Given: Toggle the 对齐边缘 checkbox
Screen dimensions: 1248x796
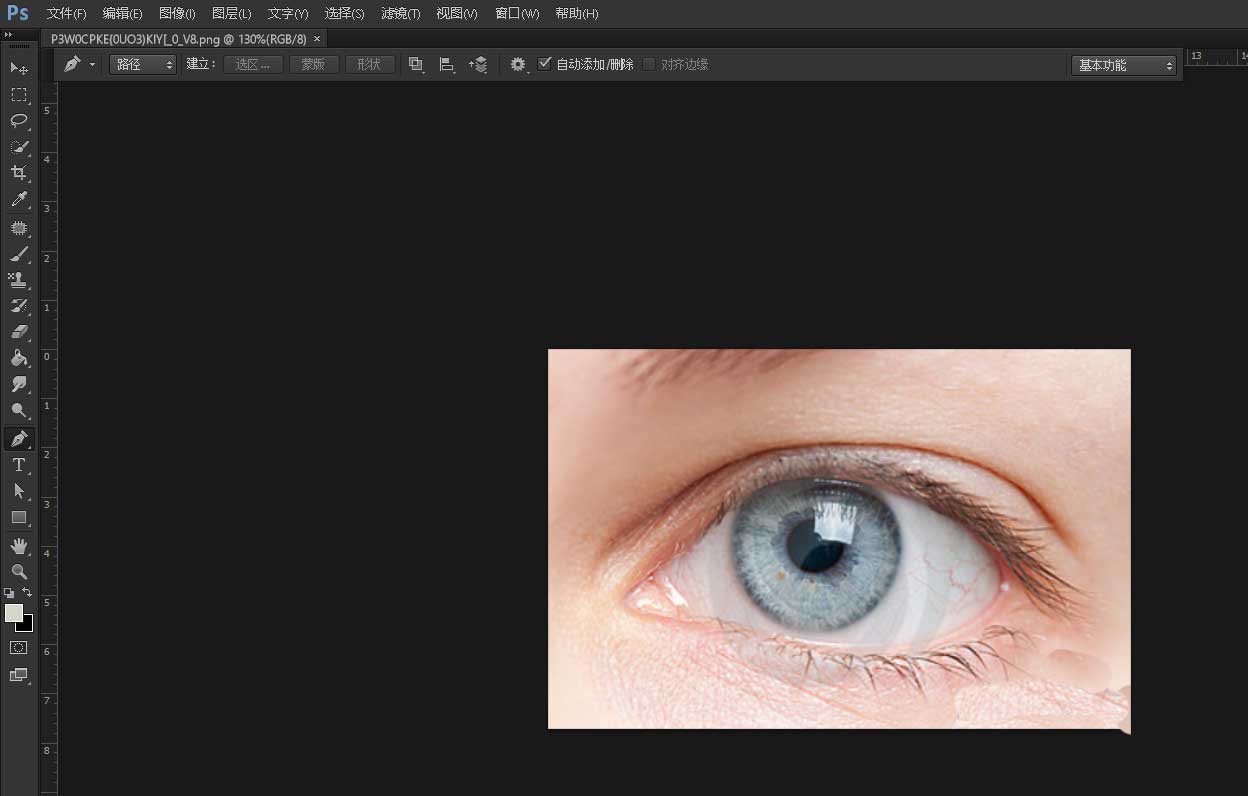Looking at the screenshot, I should pos(648,63).
